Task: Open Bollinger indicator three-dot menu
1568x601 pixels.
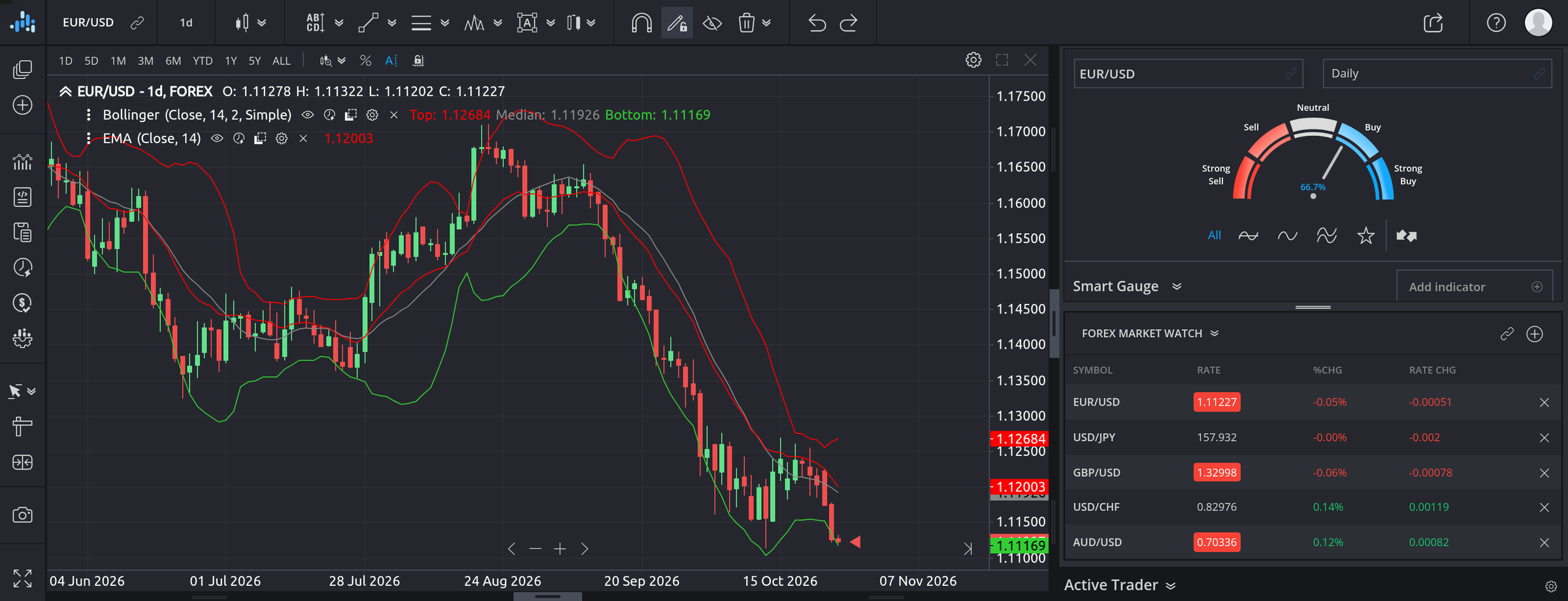Action: pos(88,115)
